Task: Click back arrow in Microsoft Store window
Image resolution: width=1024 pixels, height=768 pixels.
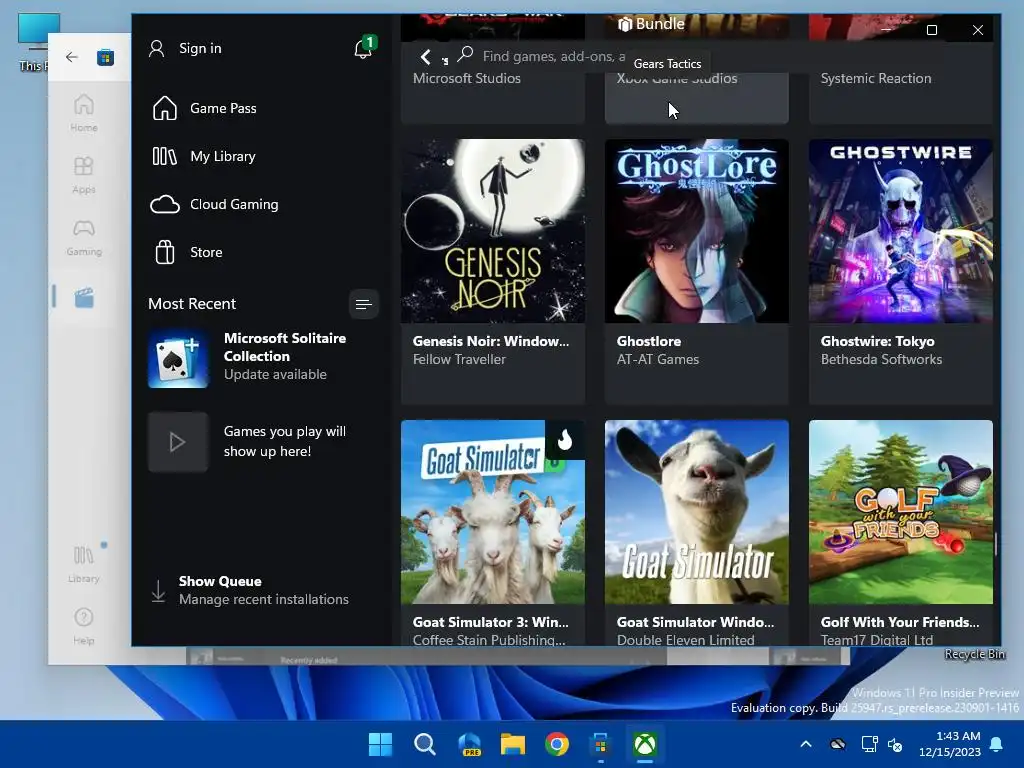Action: click(72, 57)
